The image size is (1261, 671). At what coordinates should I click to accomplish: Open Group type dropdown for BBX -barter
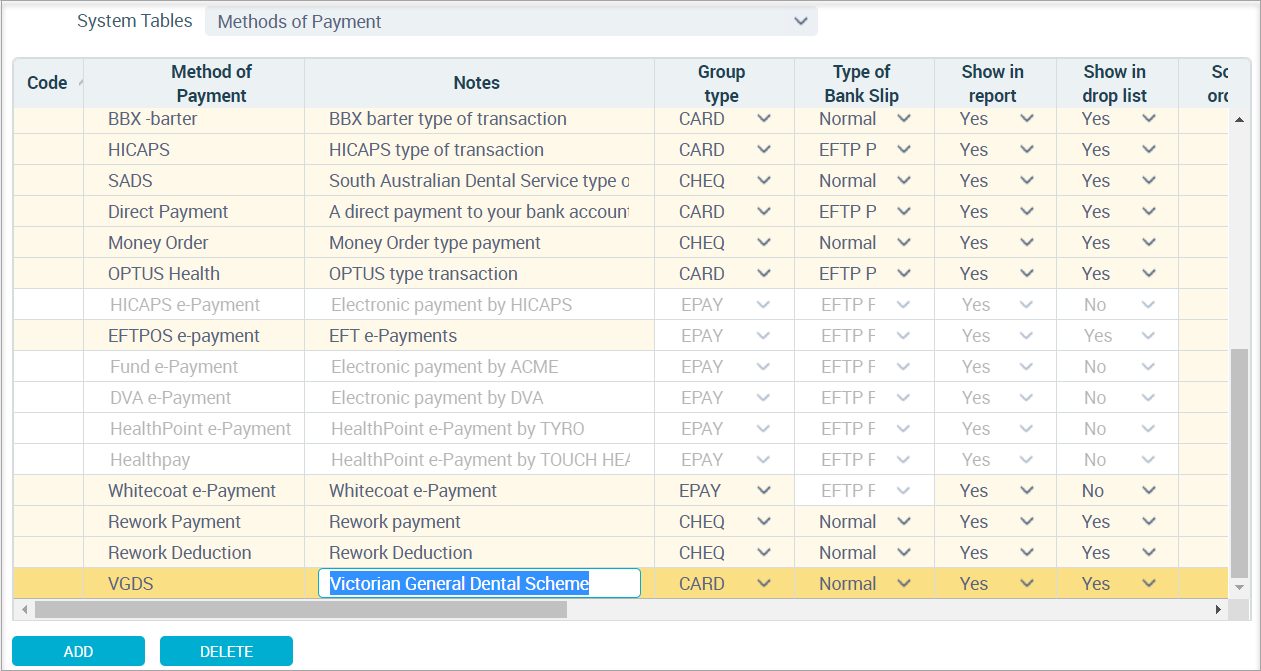point(764,118)
